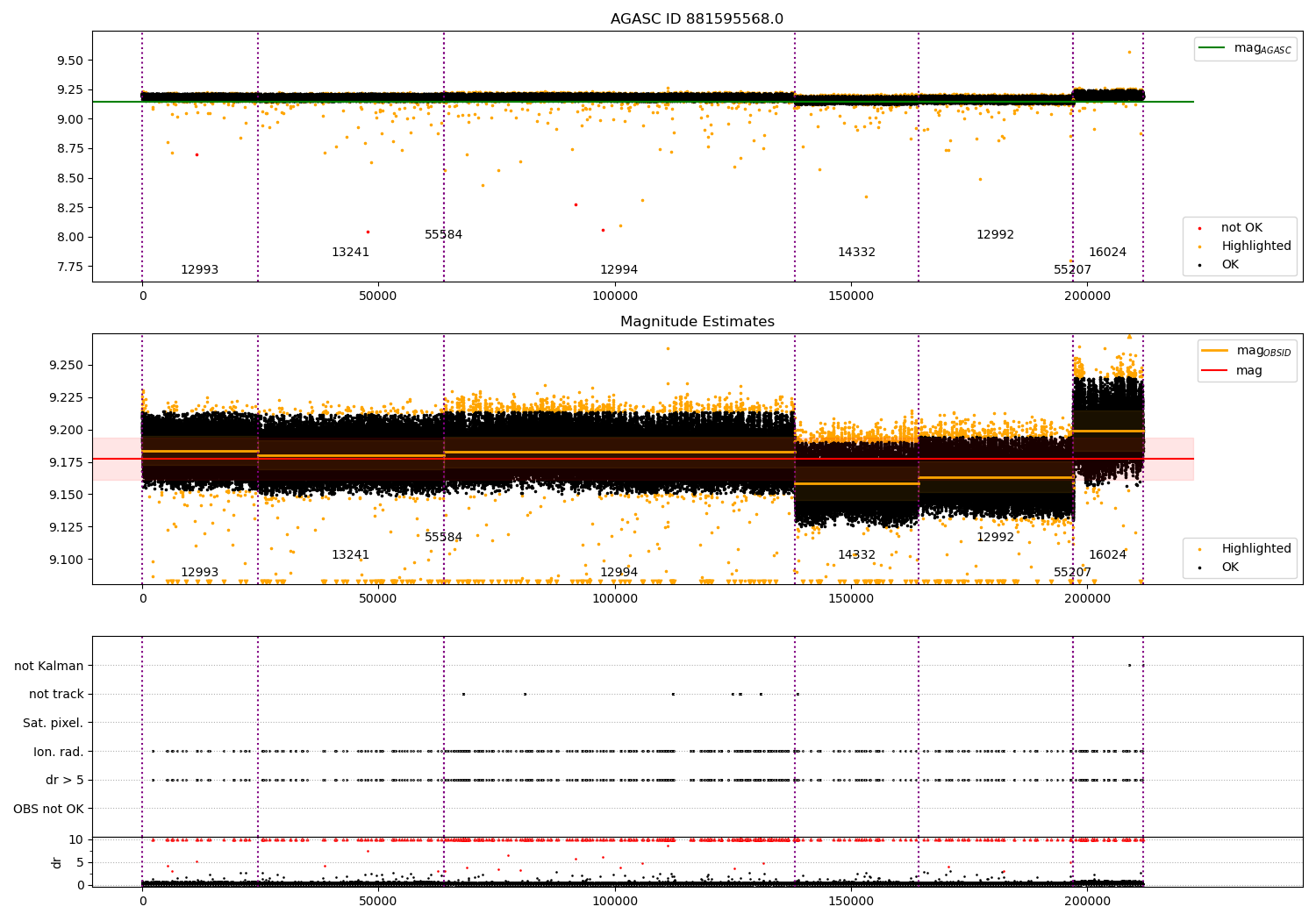1316x921 pixels.
Task: Click the "AGASC ID 881595568.0" plot title
Action: coord(697,19)
